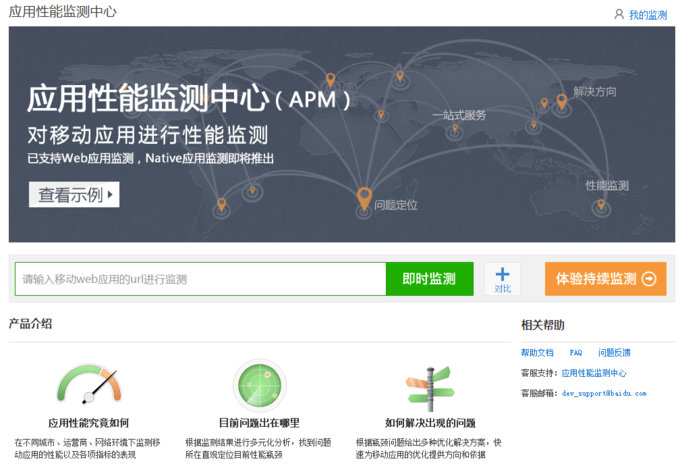The width and height of the screenshot is (680, 470).
Task: Click the 问题定位 map label
Action: (x=396, y=205)
